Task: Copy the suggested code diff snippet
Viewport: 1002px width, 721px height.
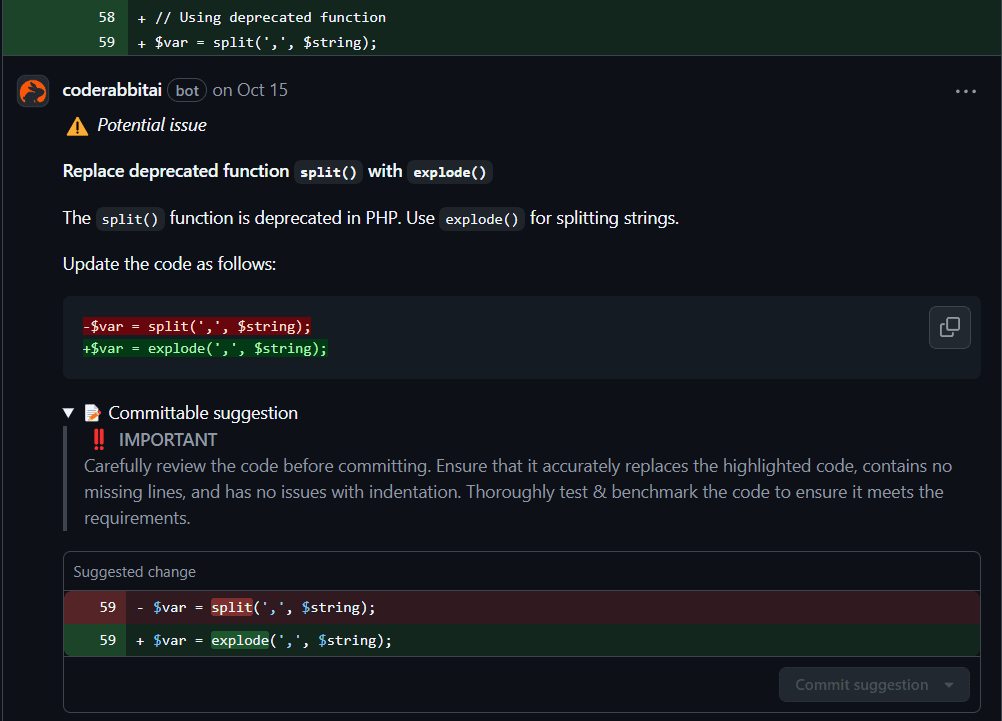Action: point(949,327)
